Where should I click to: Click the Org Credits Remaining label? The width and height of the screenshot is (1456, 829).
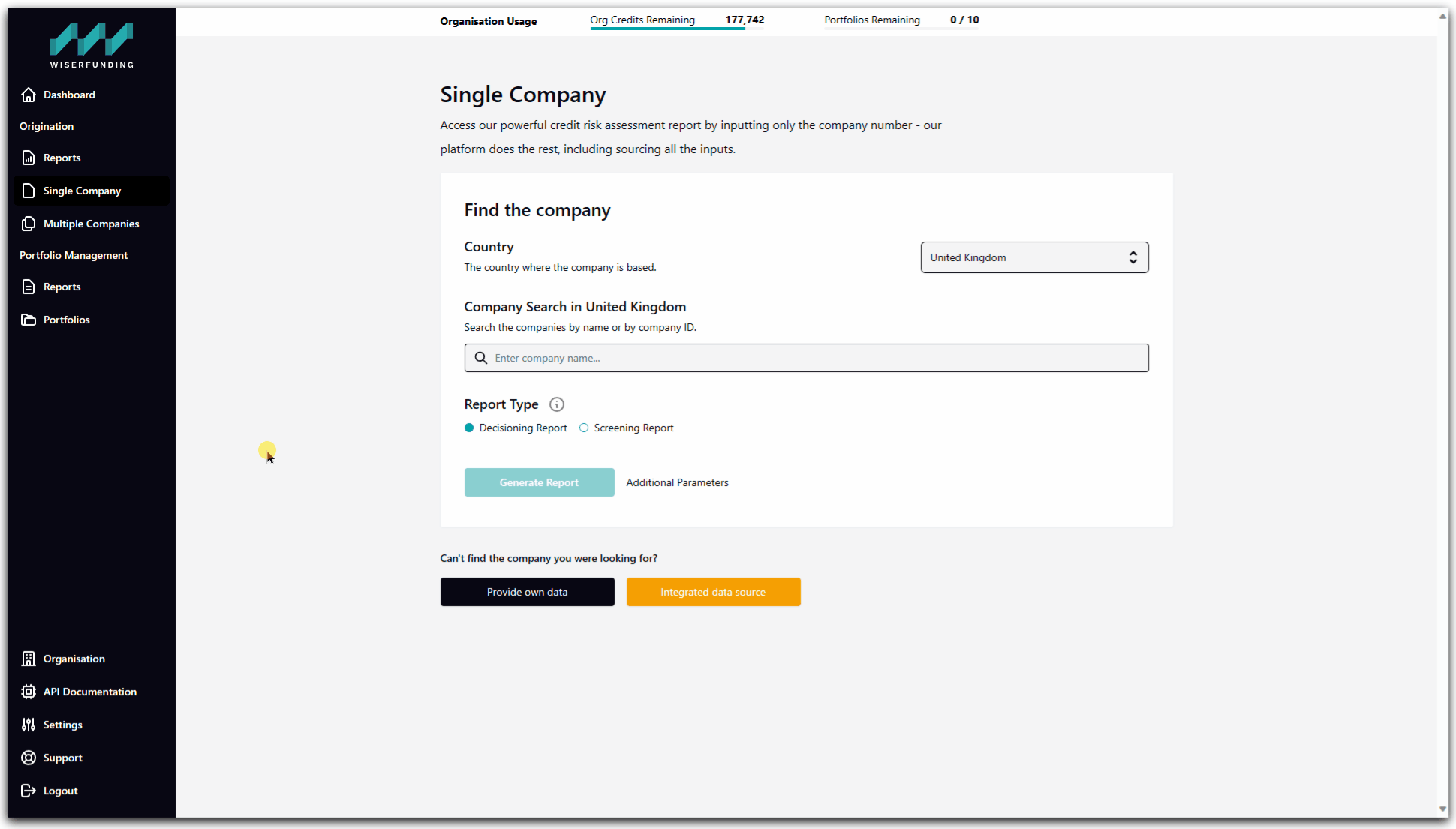coord(642,20)
